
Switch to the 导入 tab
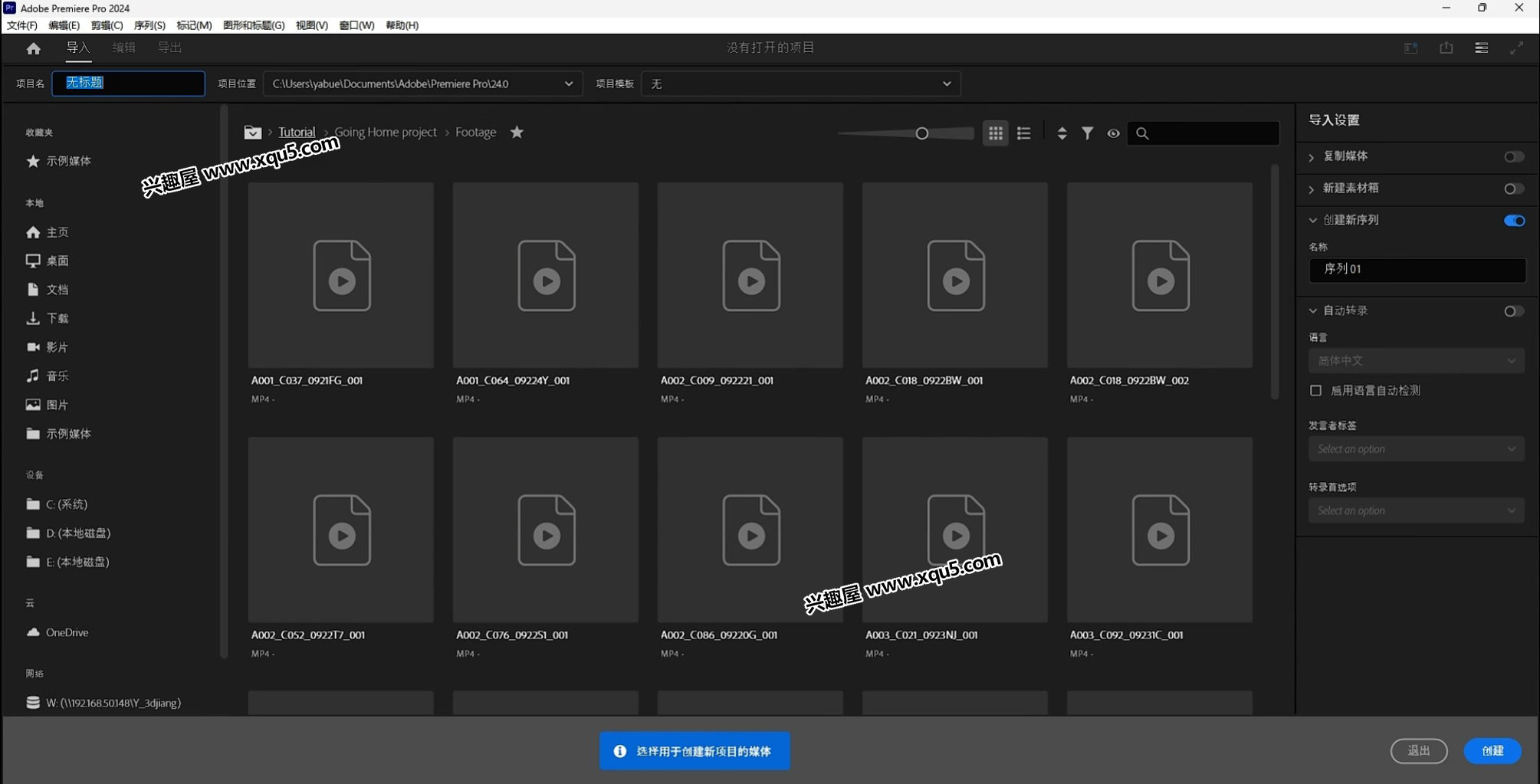pyautogui.click(x=78, y=48)
